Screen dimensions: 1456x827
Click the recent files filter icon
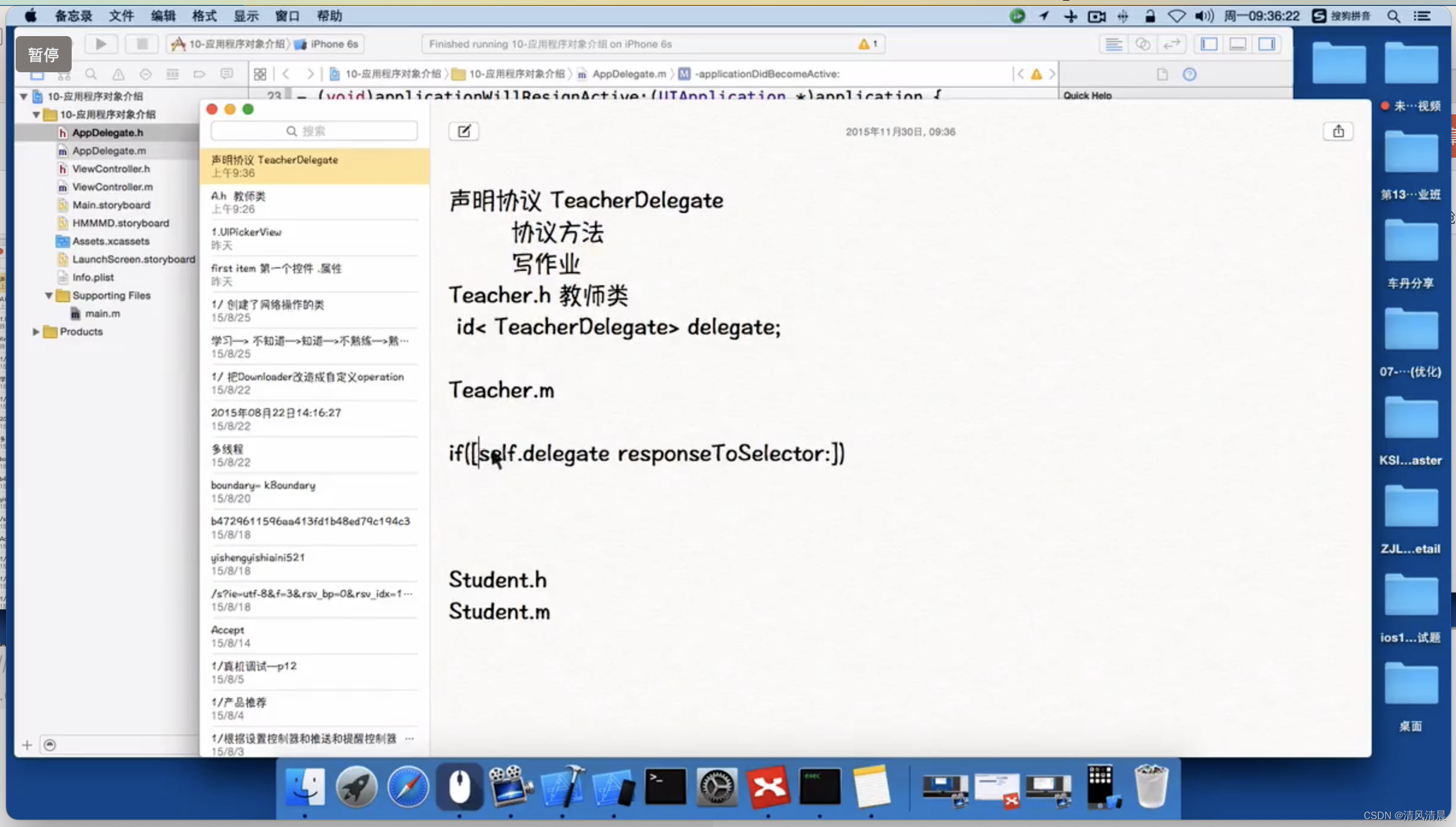pos(50,745)
